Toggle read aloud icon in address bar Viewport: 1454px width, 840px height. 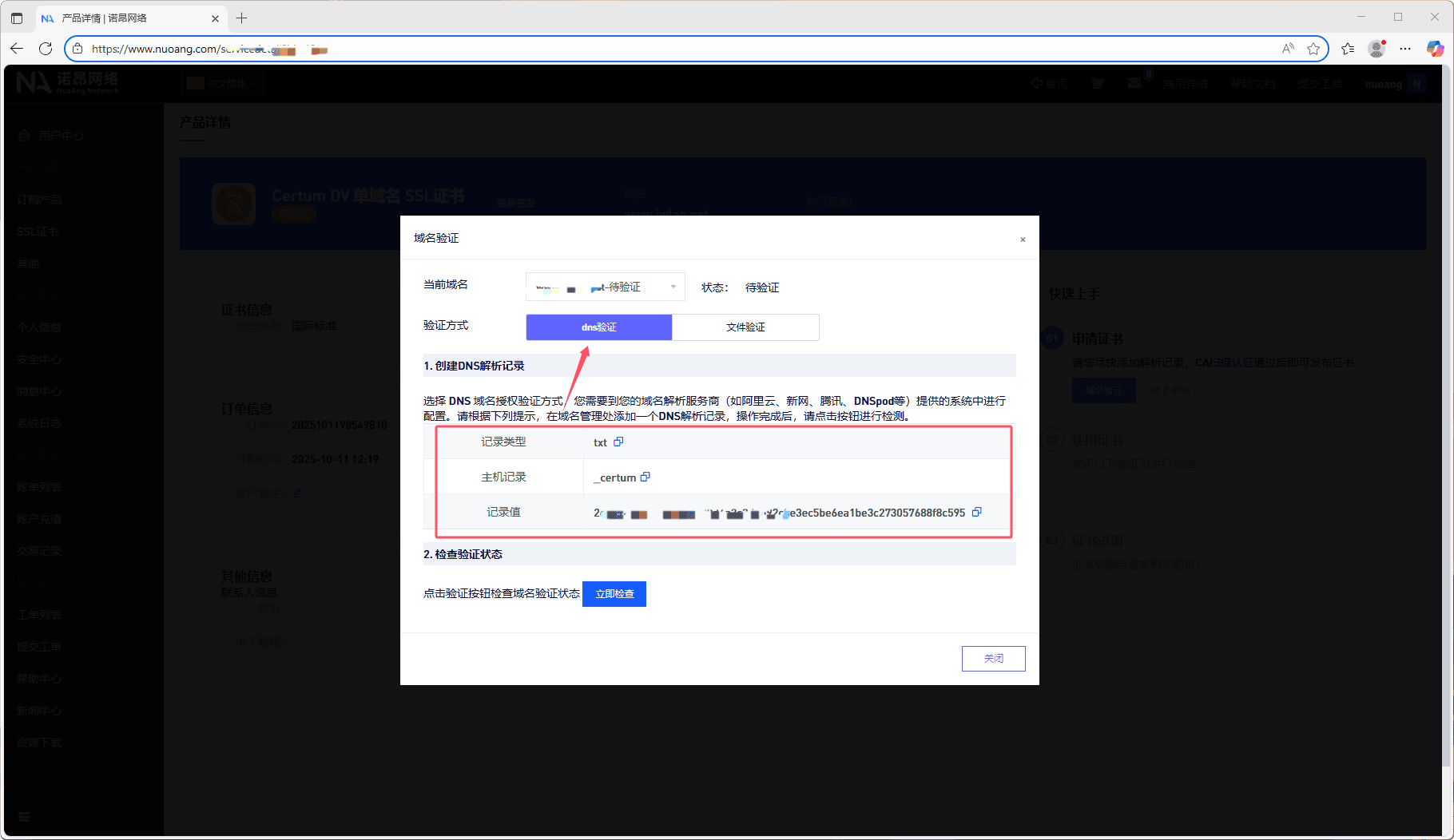[1288, 49]
